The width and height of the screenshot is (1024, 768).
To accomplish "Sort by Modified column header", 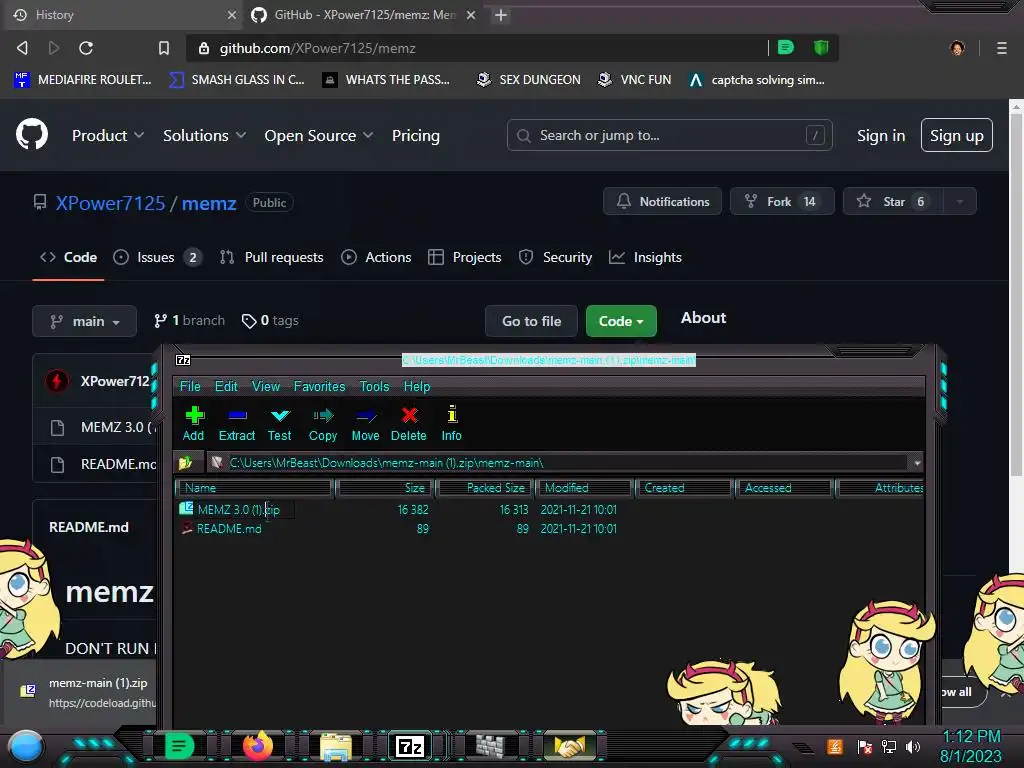I will pyautogui.click(x=584, y=488).
